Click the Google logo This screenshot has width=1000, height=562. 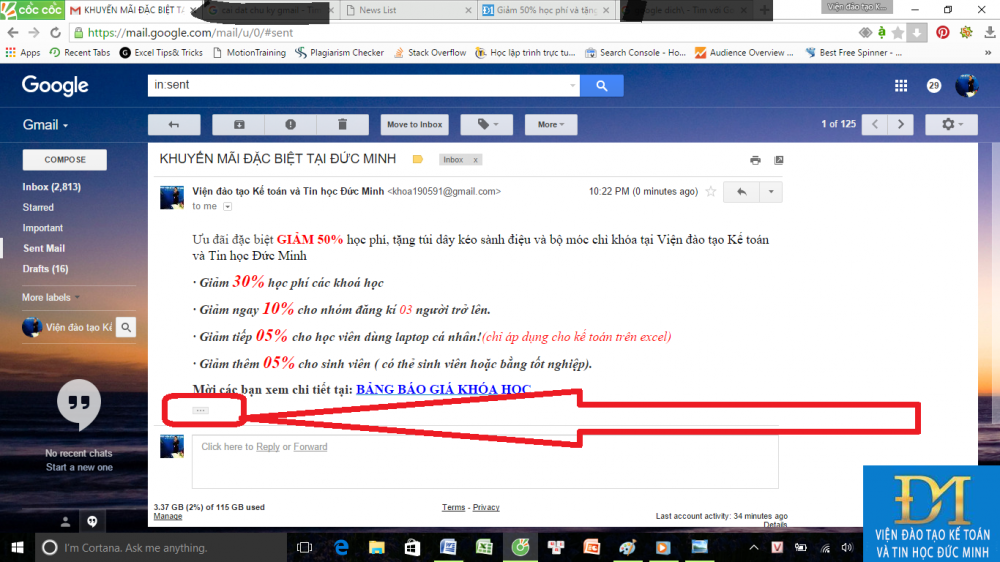(55, 85)
